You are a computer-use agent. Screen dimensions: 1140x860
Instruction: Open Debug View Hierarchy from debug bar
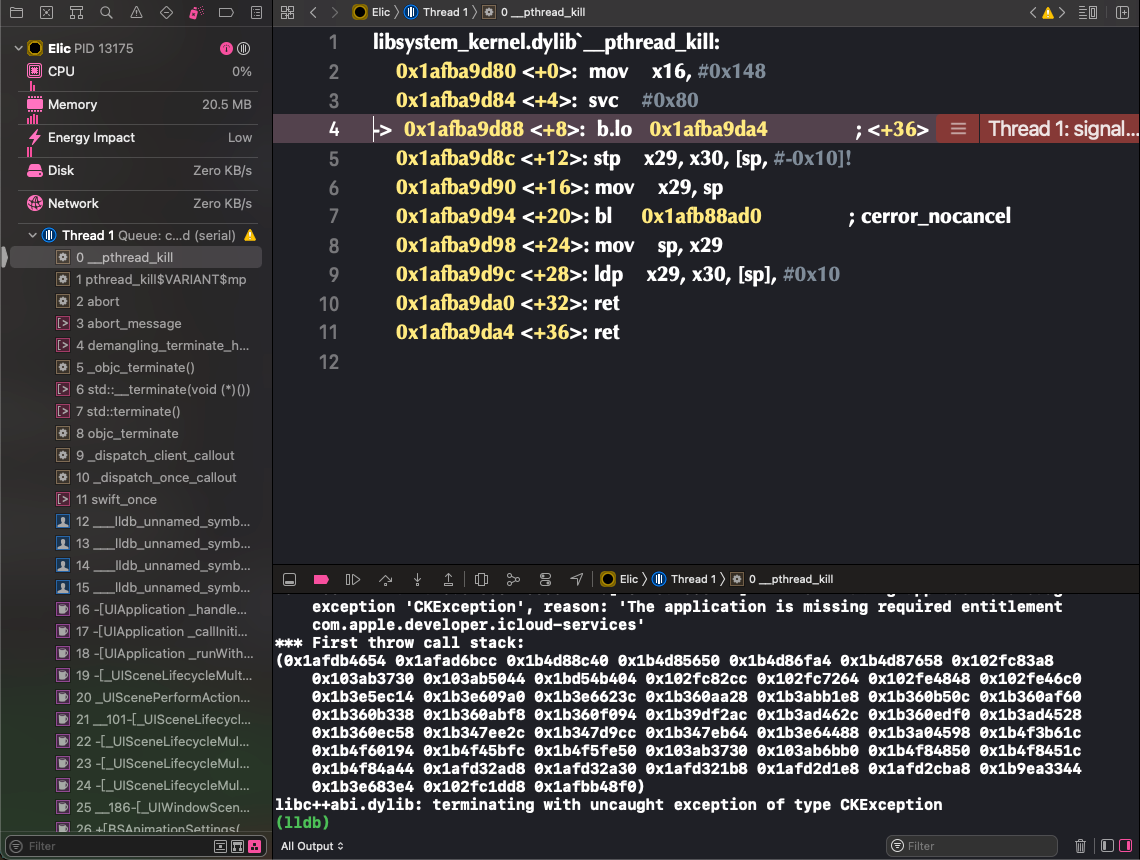click(481, 579)
